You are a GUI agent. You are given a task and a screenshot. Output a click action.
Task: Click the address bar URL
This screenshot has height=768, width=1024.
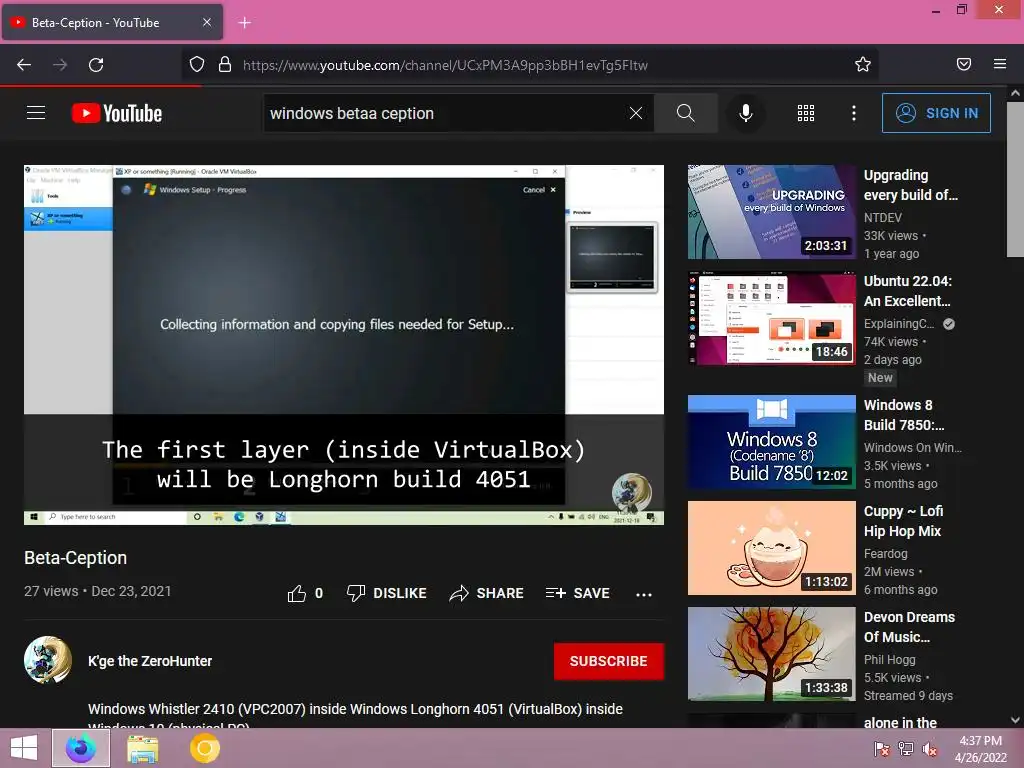pyautogui.click(x=445, y=65)
